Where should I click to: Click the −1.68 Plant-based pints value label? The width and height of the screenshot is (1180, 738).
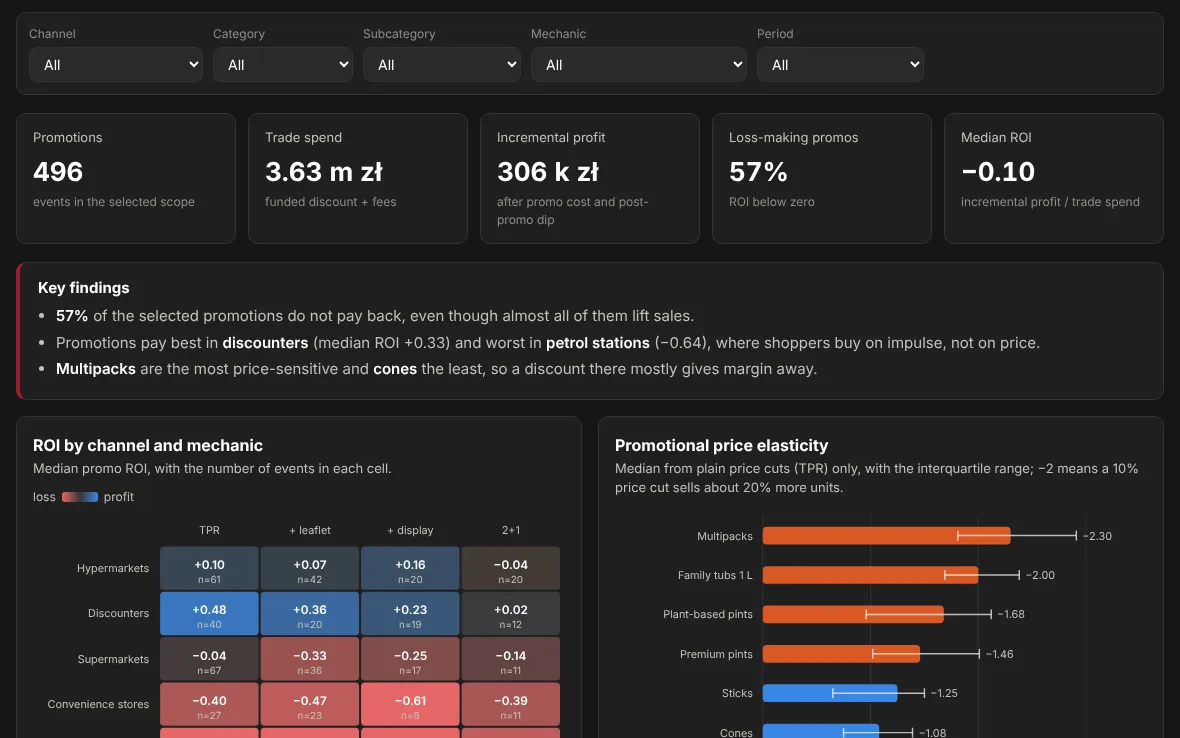(x=1011, y=614)
